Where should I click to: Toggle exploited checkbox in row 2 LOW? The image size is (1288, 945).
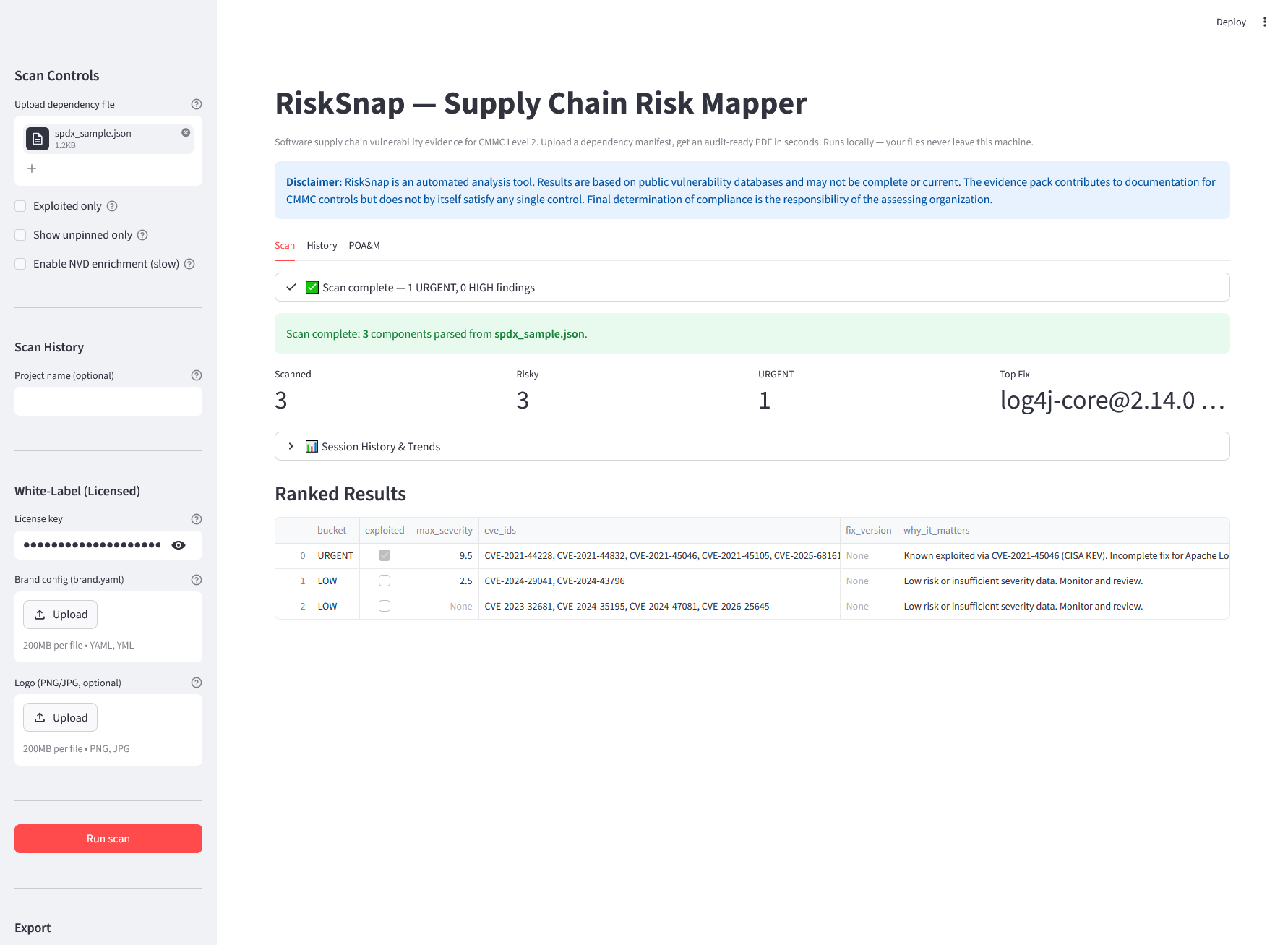pyautogui.click(x=385, y=606)
